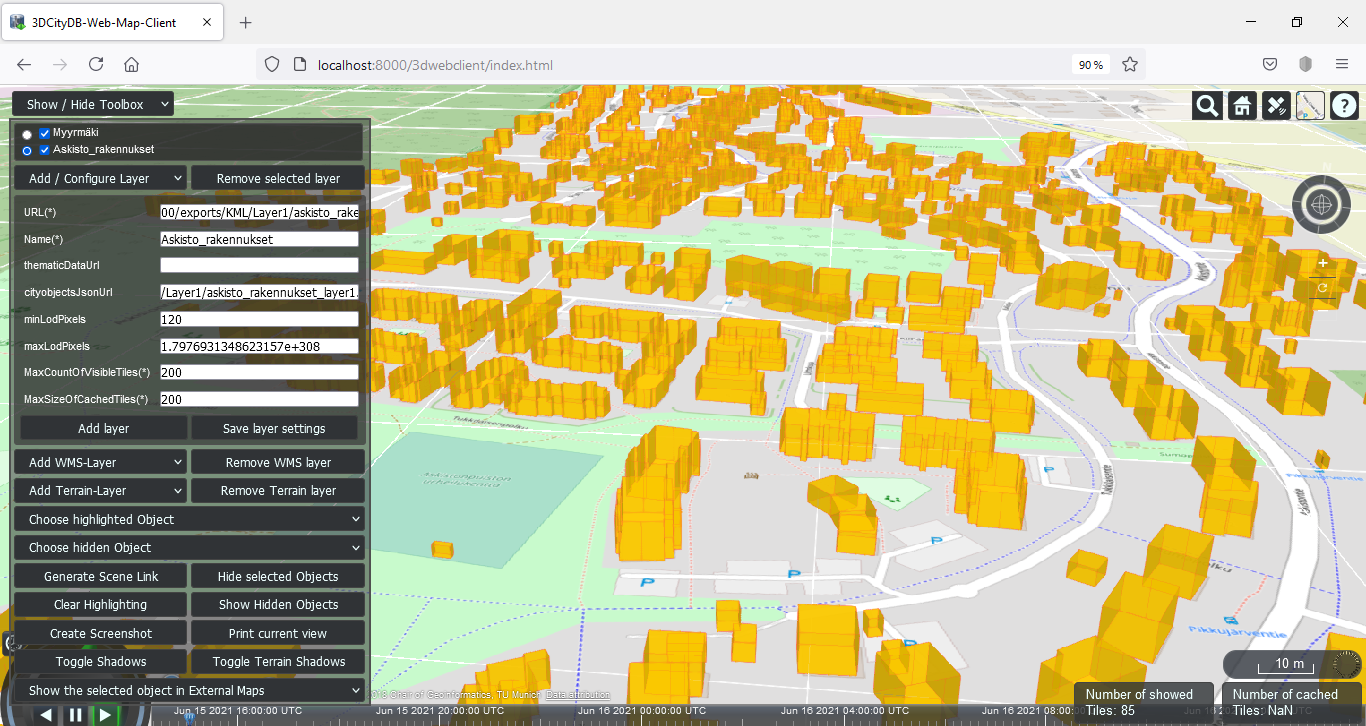Open the navigation help question icon
Image resolution: width=1366 pixels, height=726 pixels.
coord(1344,106)
